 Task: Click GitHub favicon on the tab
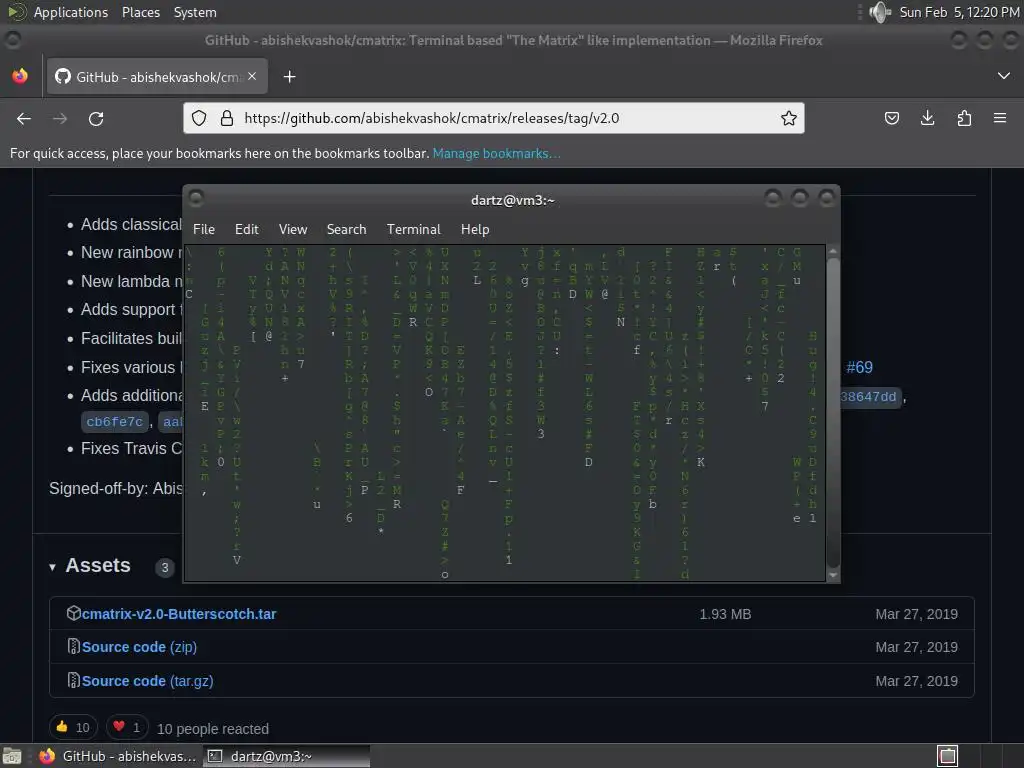tap(63, 76)
